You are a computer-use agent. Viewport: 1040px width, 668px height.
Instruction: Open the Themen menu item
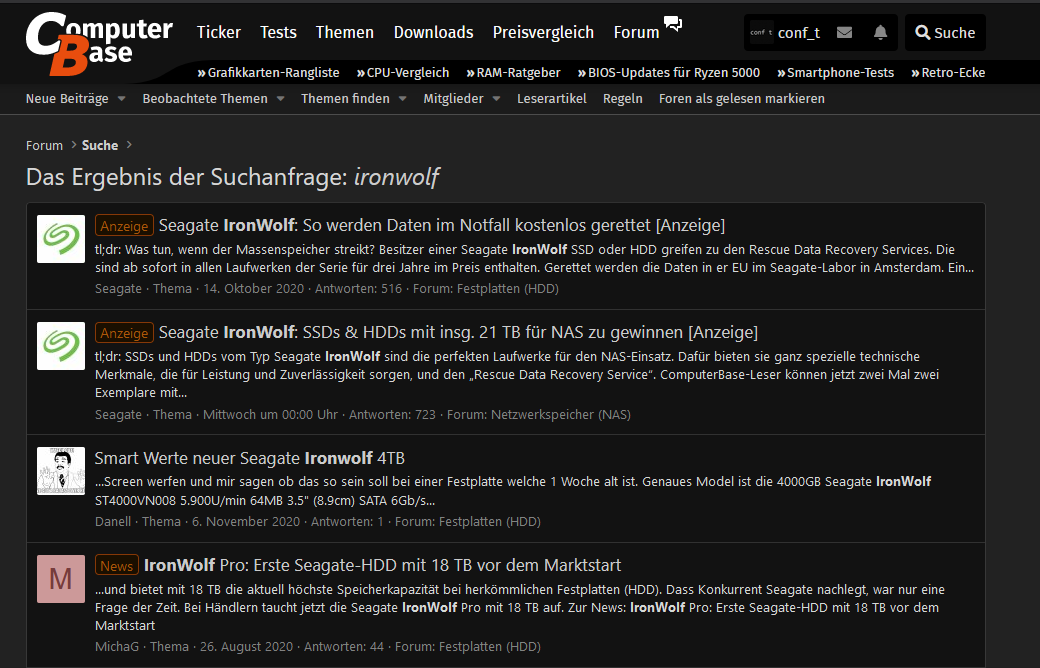click(345, 32)
